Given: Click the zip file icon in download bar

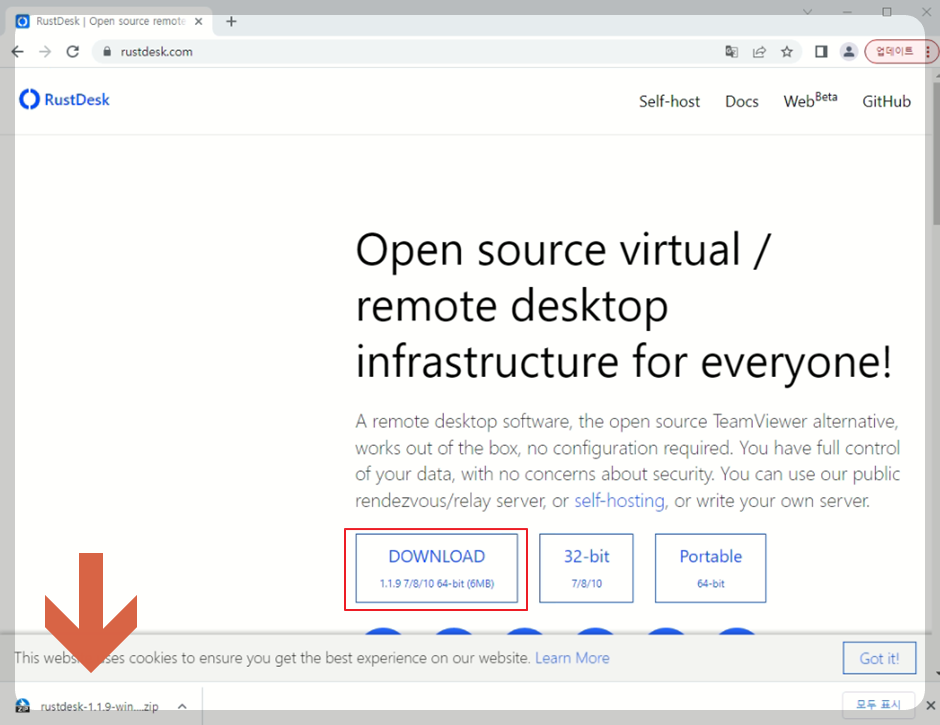Looking at the screenshot, I should [23, 706].
